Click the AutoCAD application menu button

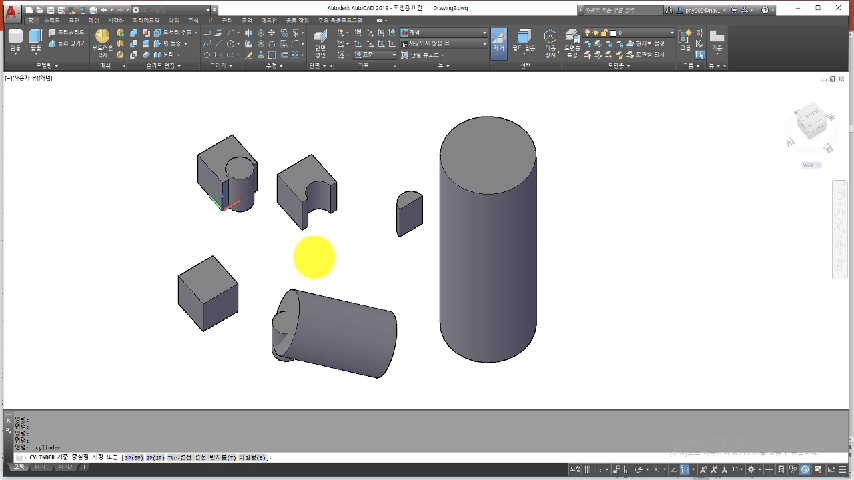[x=10, y=12]
